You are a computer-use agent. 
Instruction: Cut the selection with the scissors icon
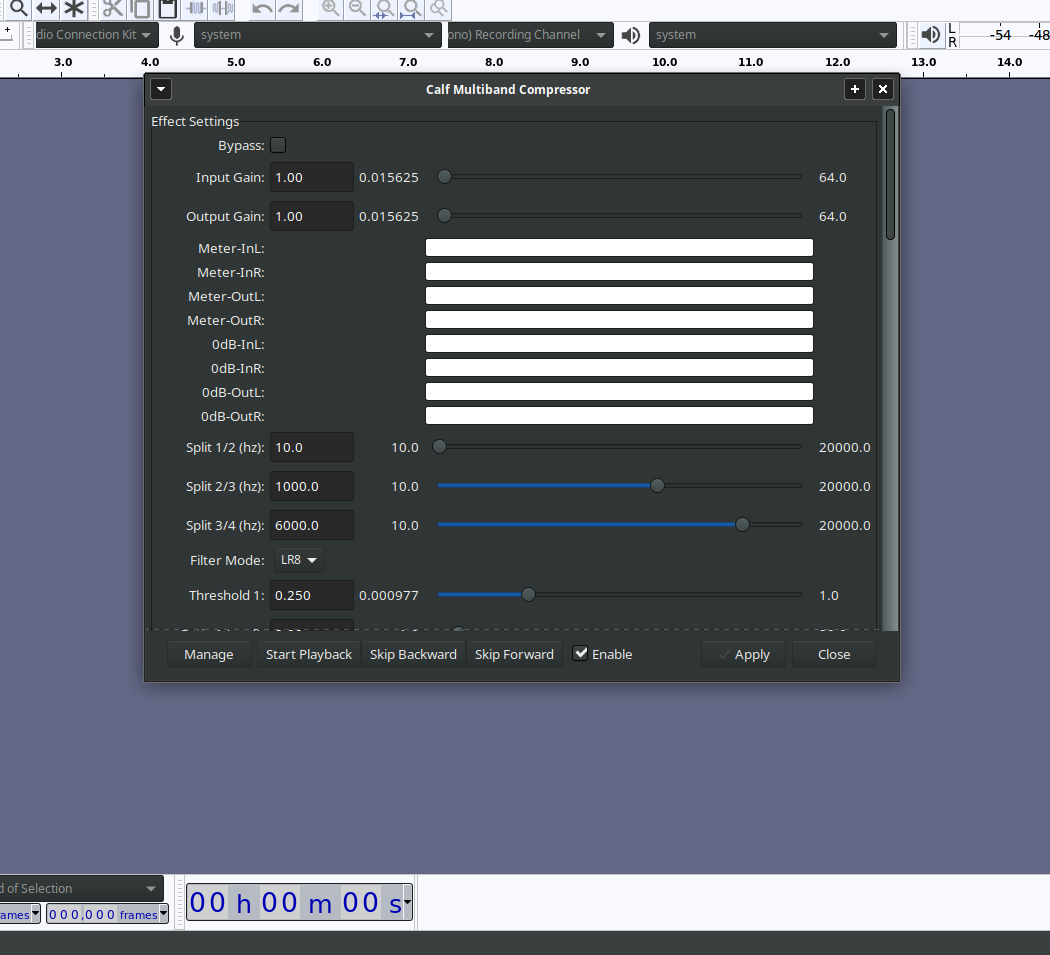112,8
